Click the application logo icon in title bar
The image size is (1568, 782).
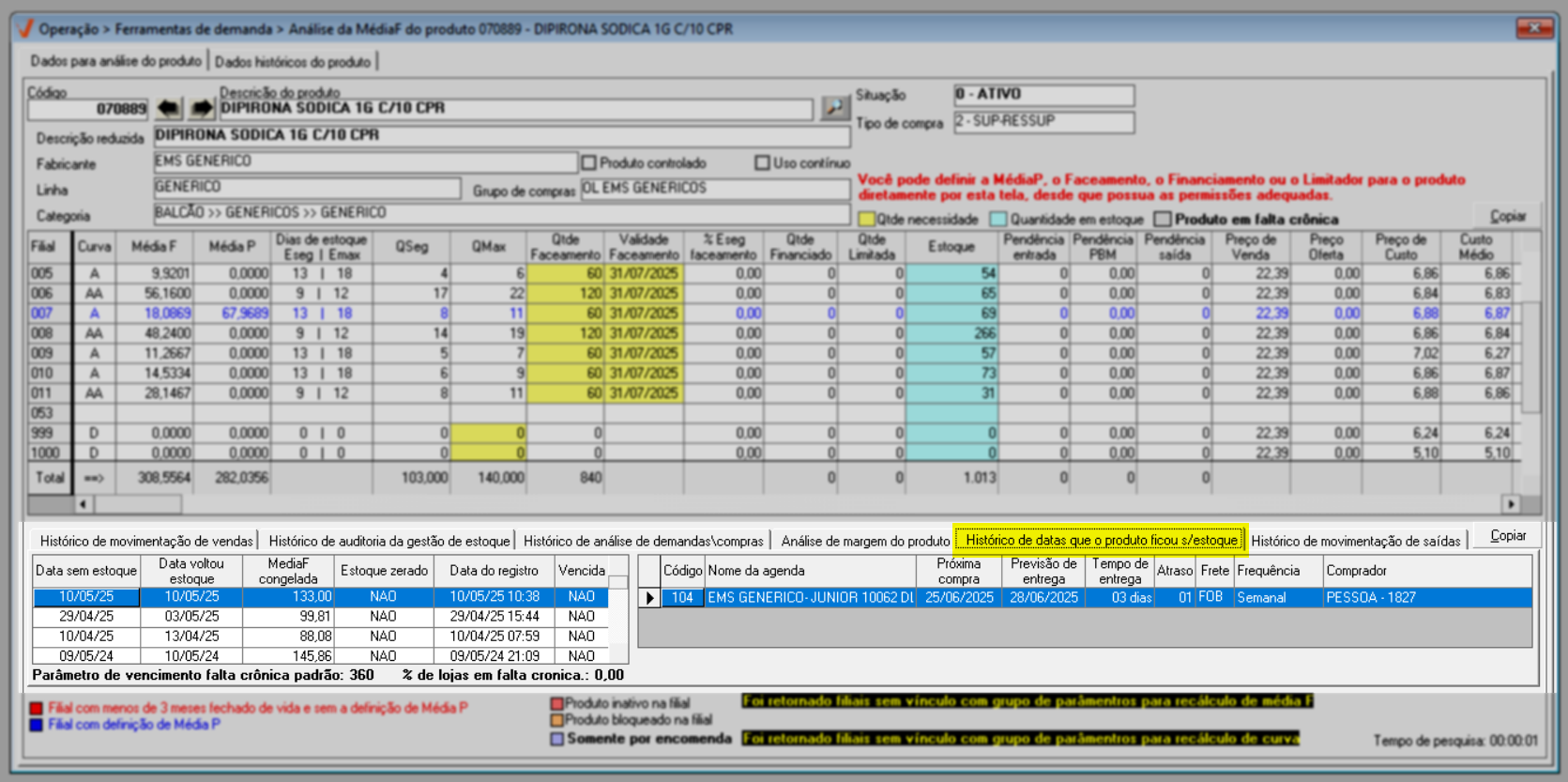[x=24, y=29]
